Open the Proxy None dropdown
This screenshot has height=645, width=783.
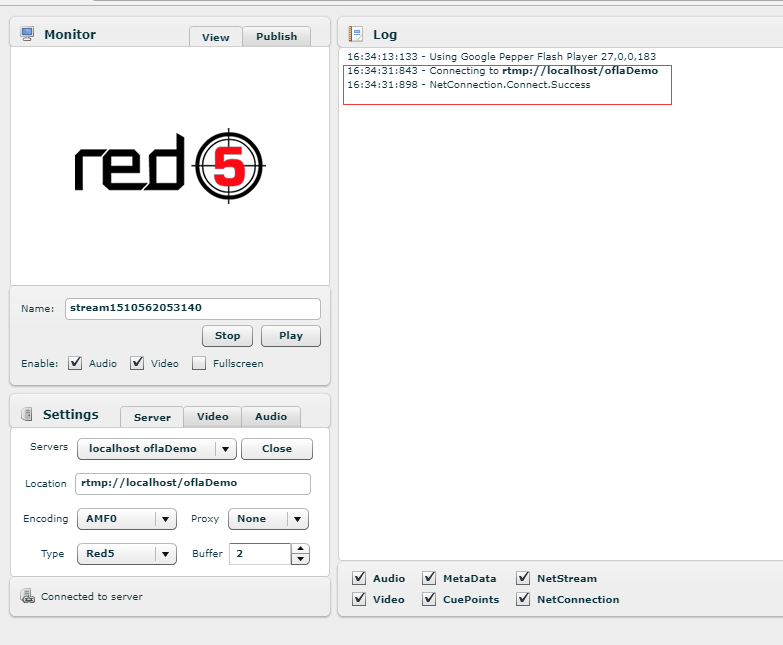(268, 519)
